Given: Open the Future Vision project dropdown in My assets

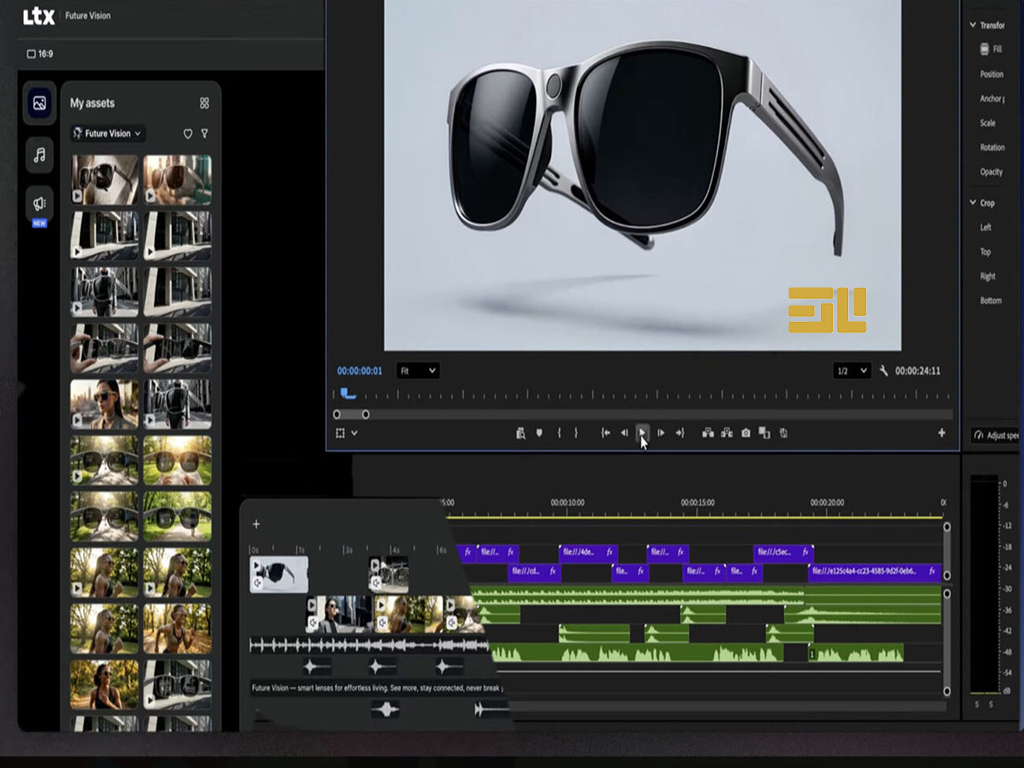Looking at the screenshot, I should (107, 133).
